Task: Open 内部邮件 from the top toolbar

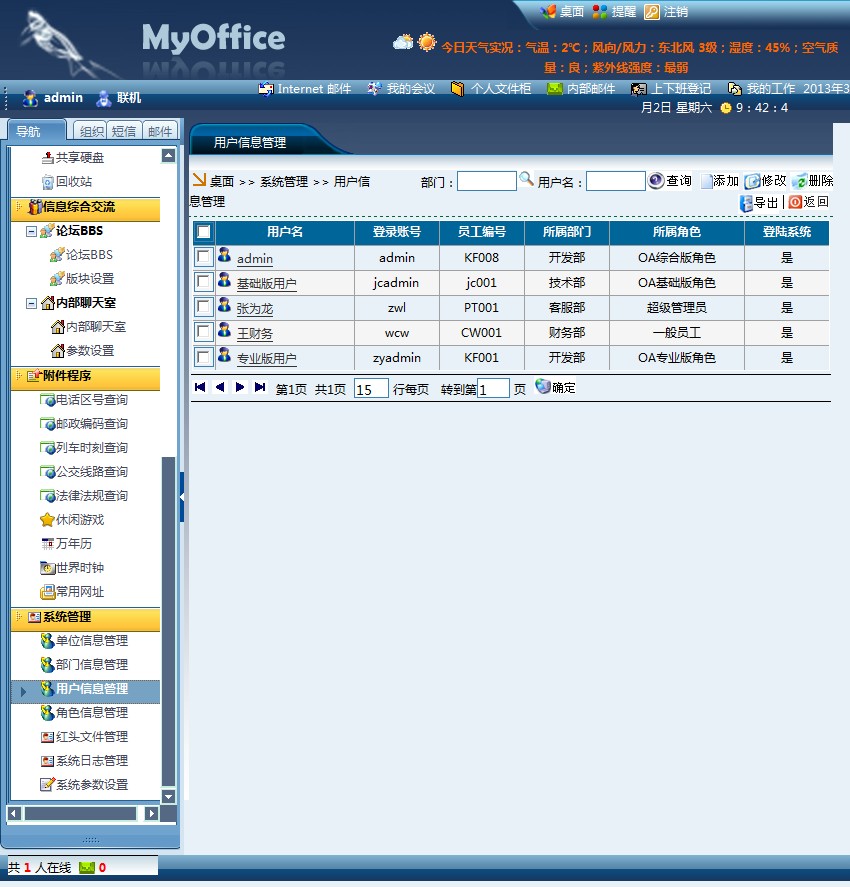Action: pyautogui.click(x=581, y=89)
